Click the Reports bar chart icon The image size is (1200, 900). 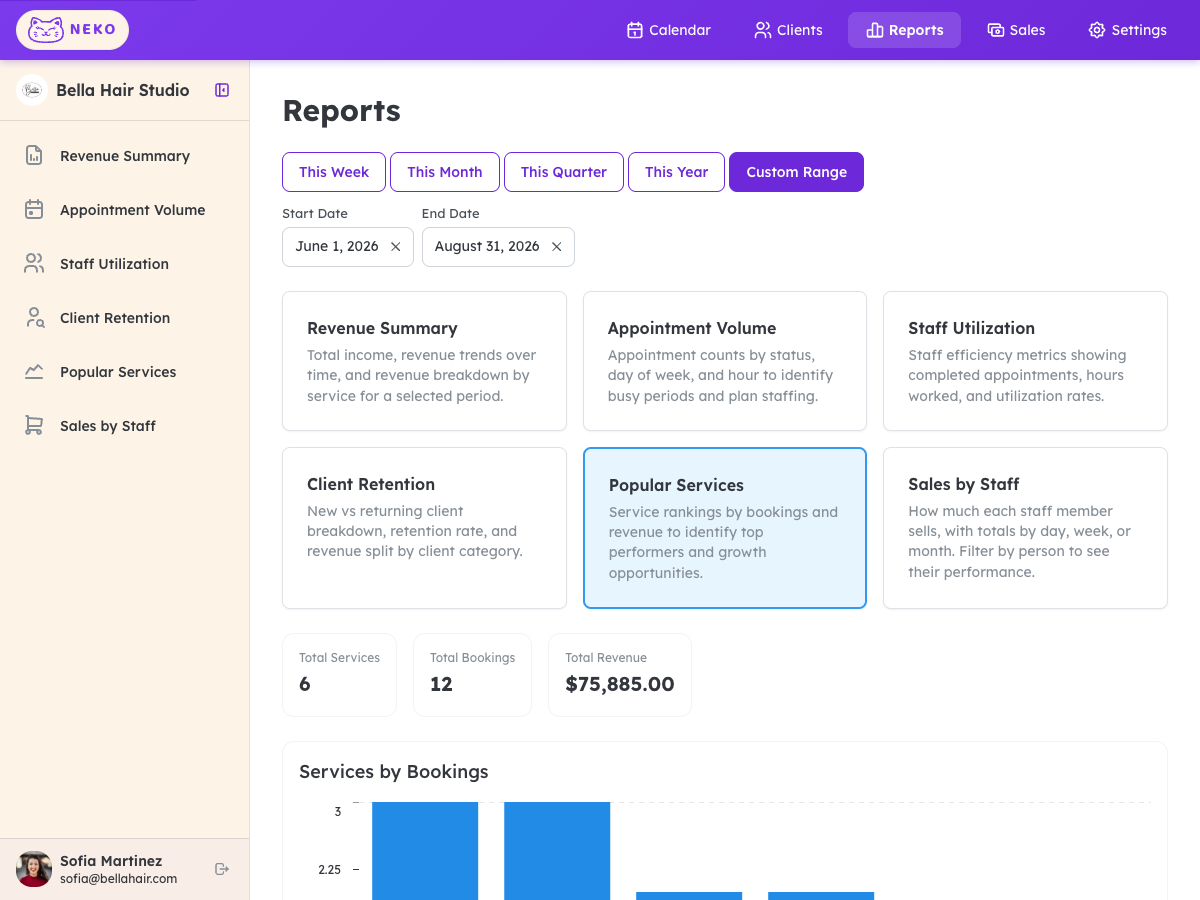tap(874, 30)
